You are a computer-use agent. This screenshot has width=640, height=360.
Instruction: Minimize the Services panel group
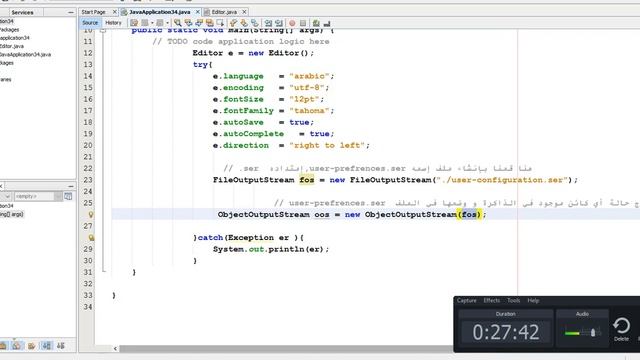coord(71,12)
